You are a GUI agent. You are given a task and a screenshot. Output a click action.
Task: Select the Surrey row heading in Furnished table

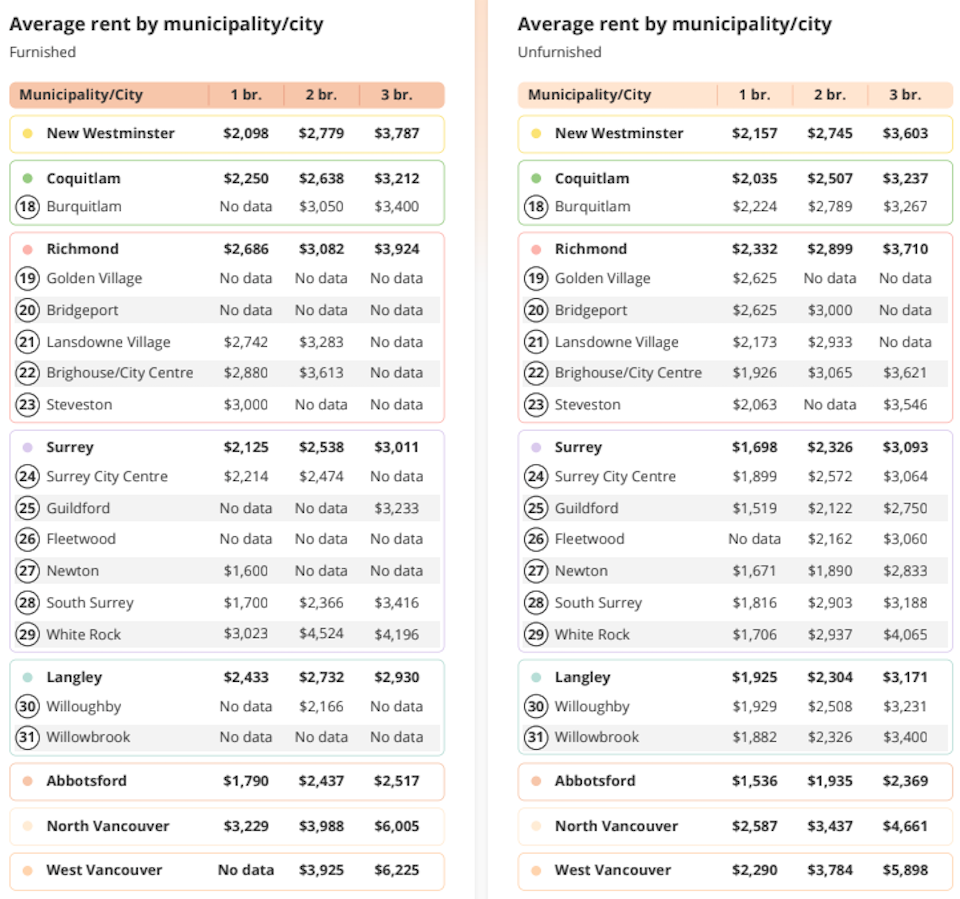70,447
